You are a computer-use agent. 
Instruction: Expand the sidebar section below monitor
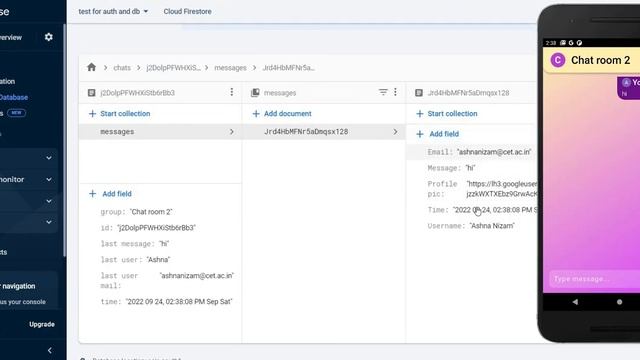(49, 201)
